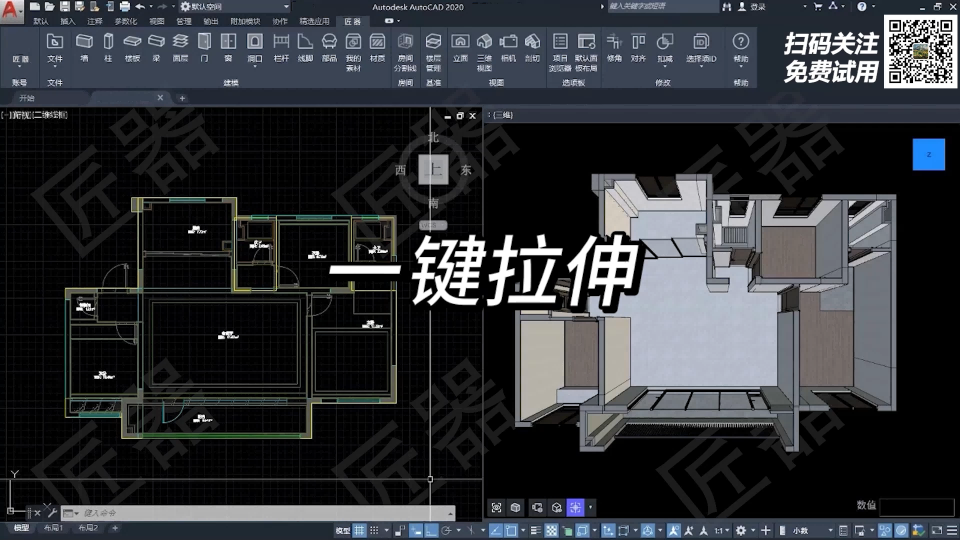Click the 数值 value input field
This screenshot has height=540, width=960.
pyautogui.click(x=917, y=506)
